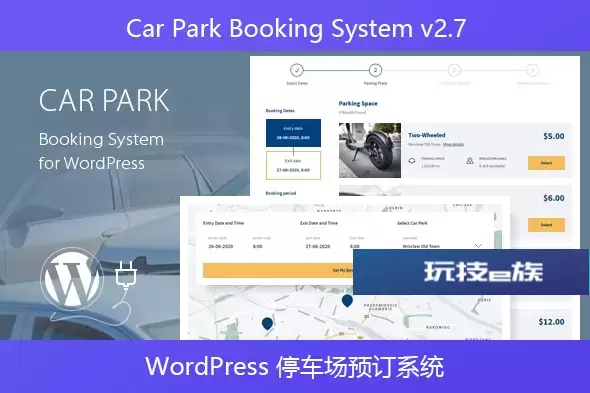This screenshot has width=590, height=393.
Task: Expand the Select Car Park dropdown chevron
Action: point(478,246)
